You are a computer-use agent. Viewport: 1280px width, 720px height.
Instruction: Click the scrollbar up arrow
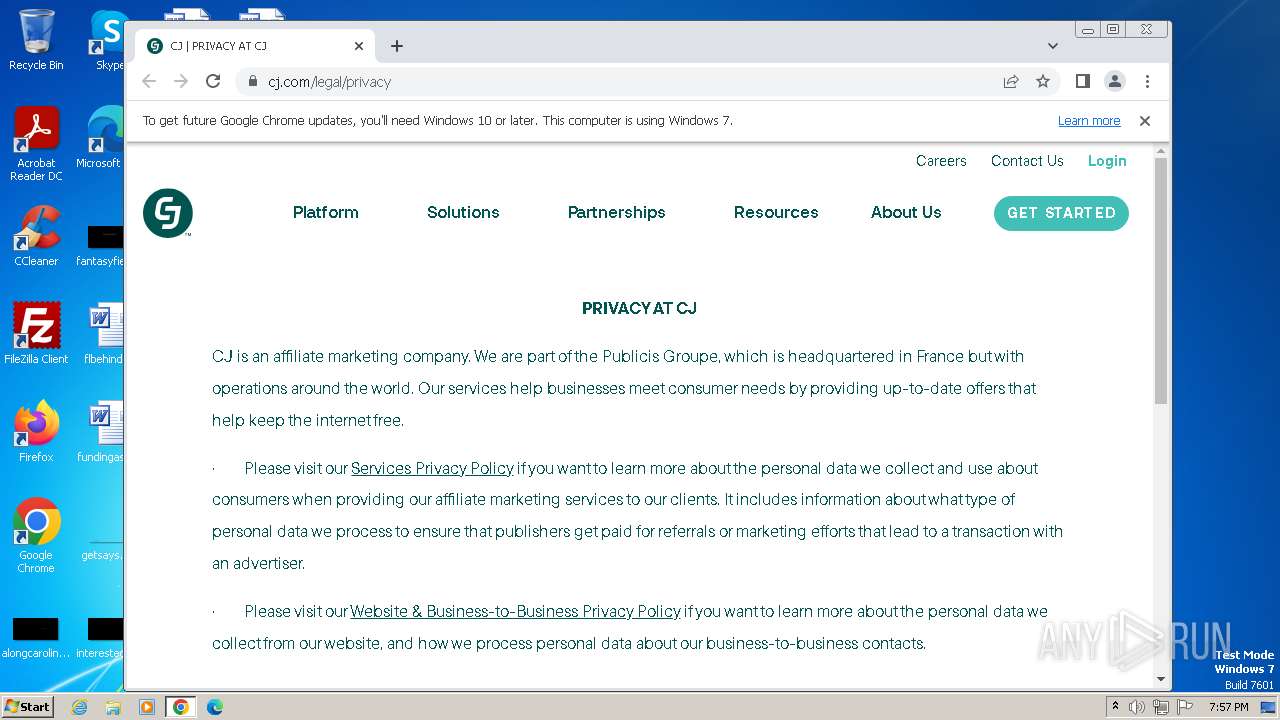(x=1161, y=151)
